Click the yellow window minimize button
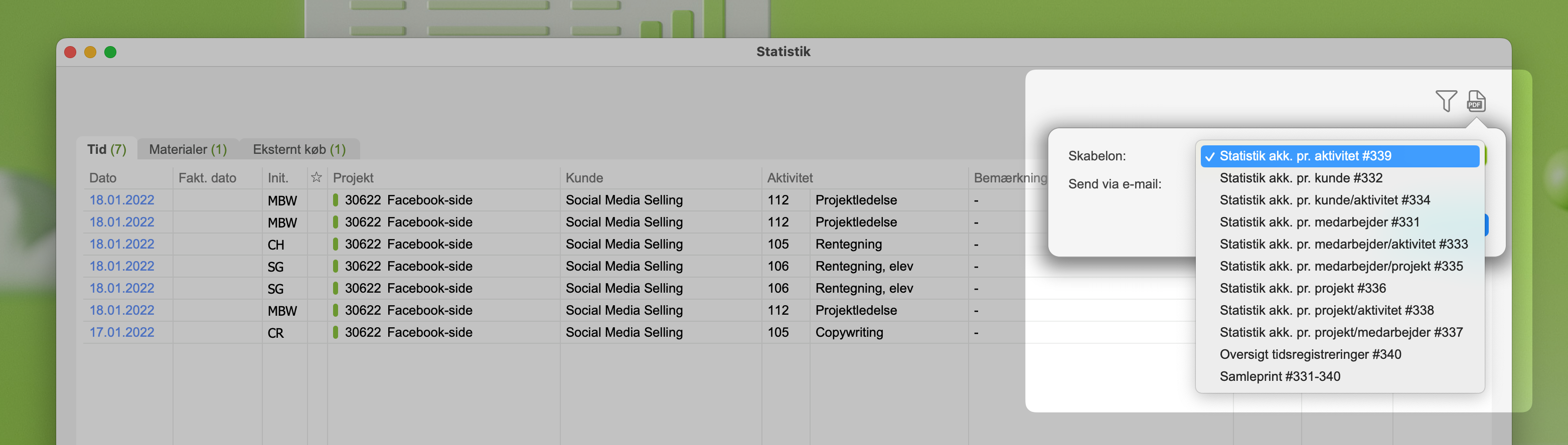The width and height of the screenshot is (1568, 445). click(x=90, y=52)
